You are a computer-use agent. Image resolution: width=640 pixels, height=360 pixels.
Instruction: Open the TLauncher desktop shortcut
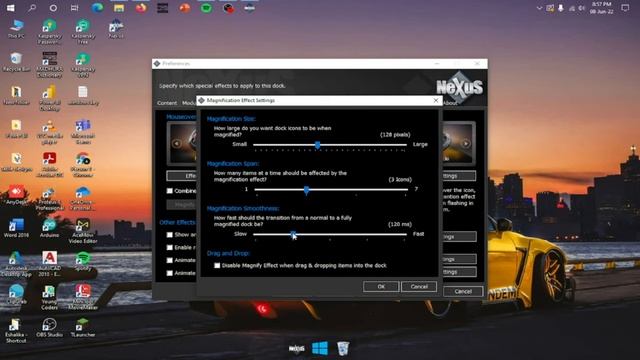[x=83, y=328]
